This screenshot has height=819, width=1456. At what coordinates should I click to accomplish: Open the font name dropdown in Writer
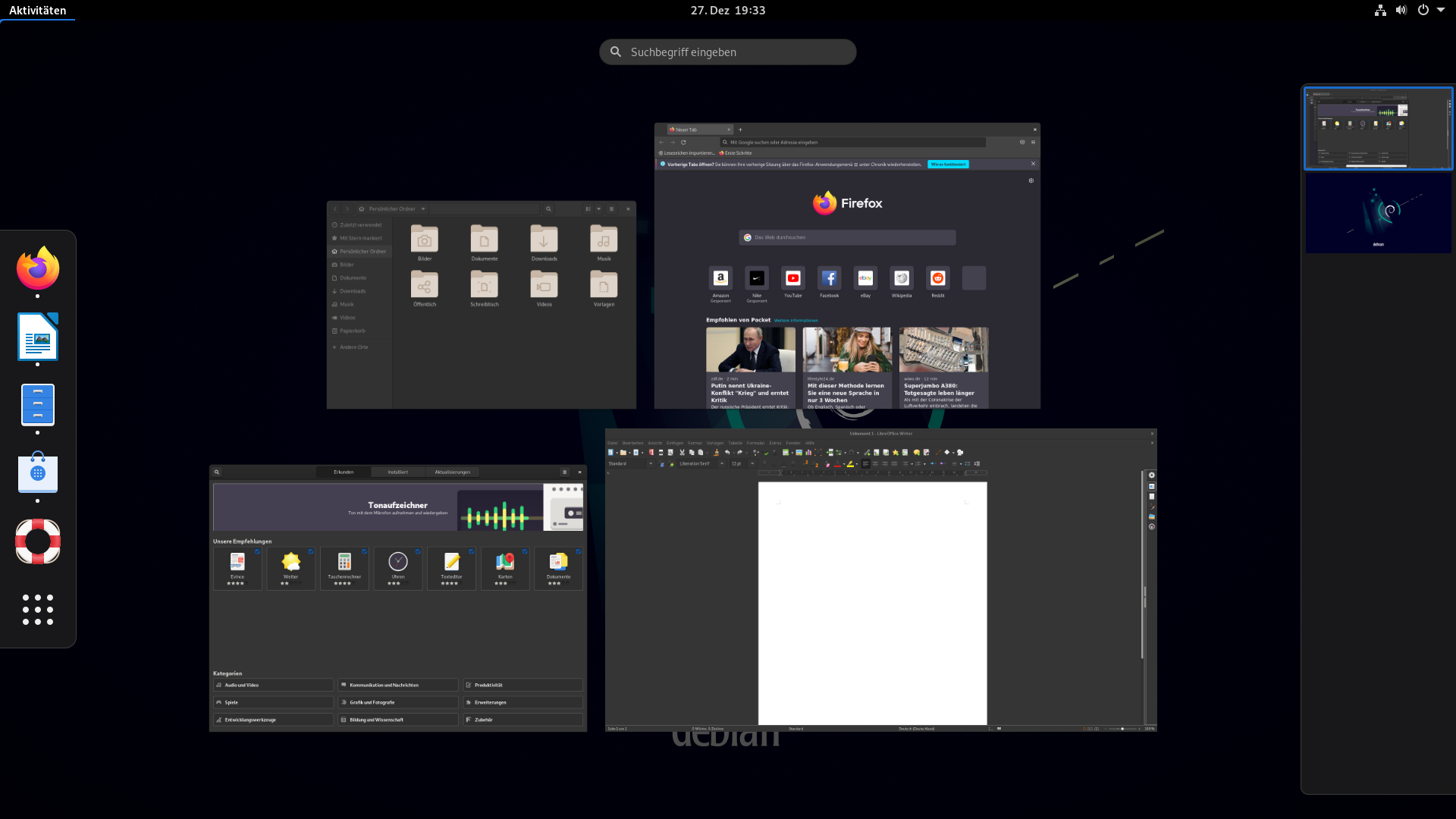tap(723, 464)
